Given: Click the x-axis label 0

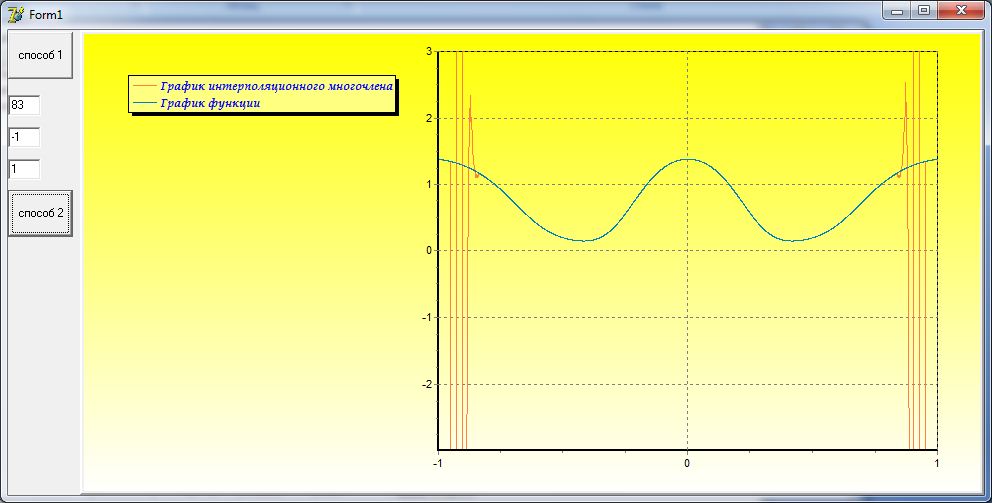Looking at the screenshot, I should pos(687,463).
